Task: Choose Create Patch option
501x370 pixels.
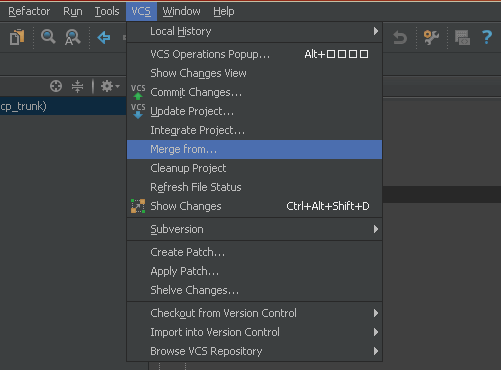Action: pos(254,252)
